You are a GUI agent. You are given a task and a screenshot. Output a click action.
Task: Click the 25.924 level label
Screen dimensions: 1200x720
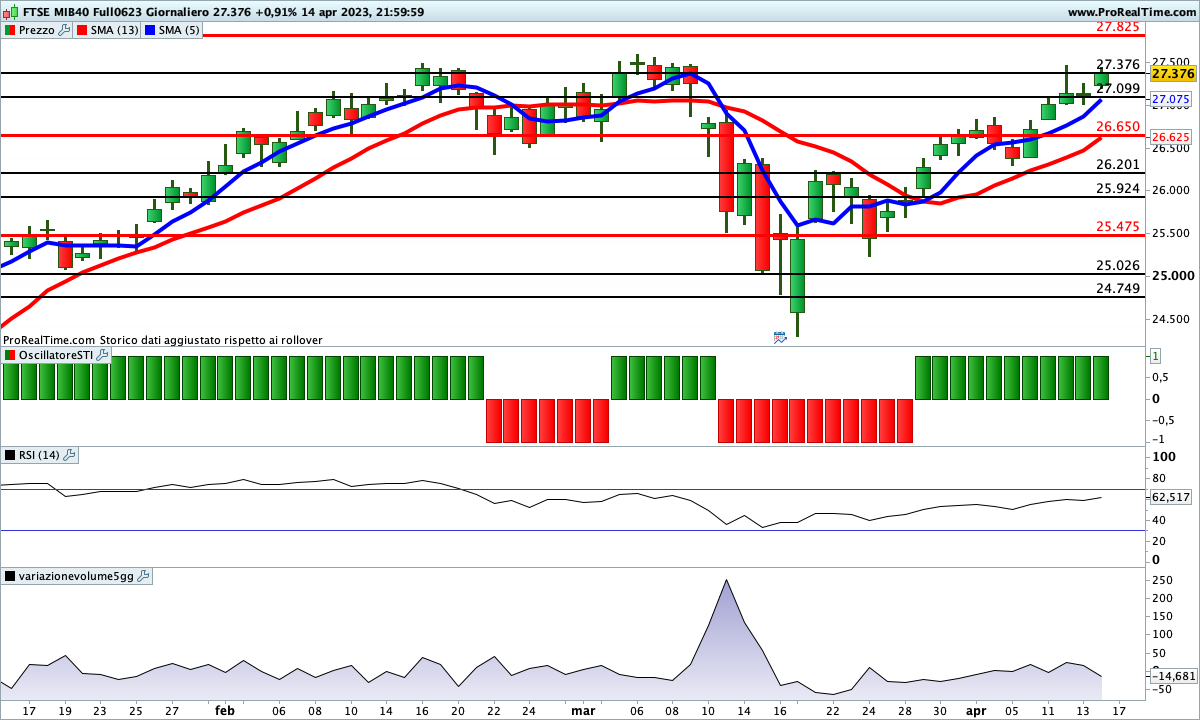(x=1118, y=188)
